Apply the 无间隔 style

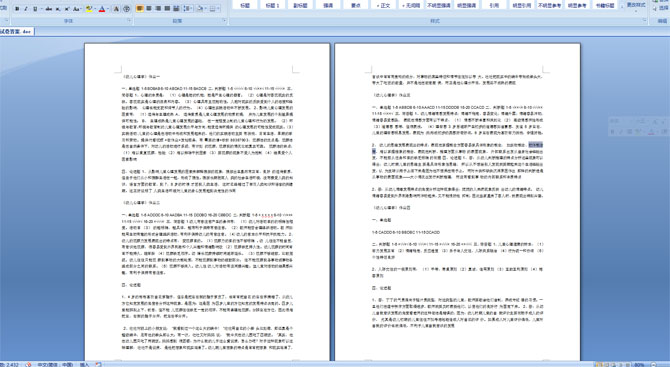tap(411, 5)
